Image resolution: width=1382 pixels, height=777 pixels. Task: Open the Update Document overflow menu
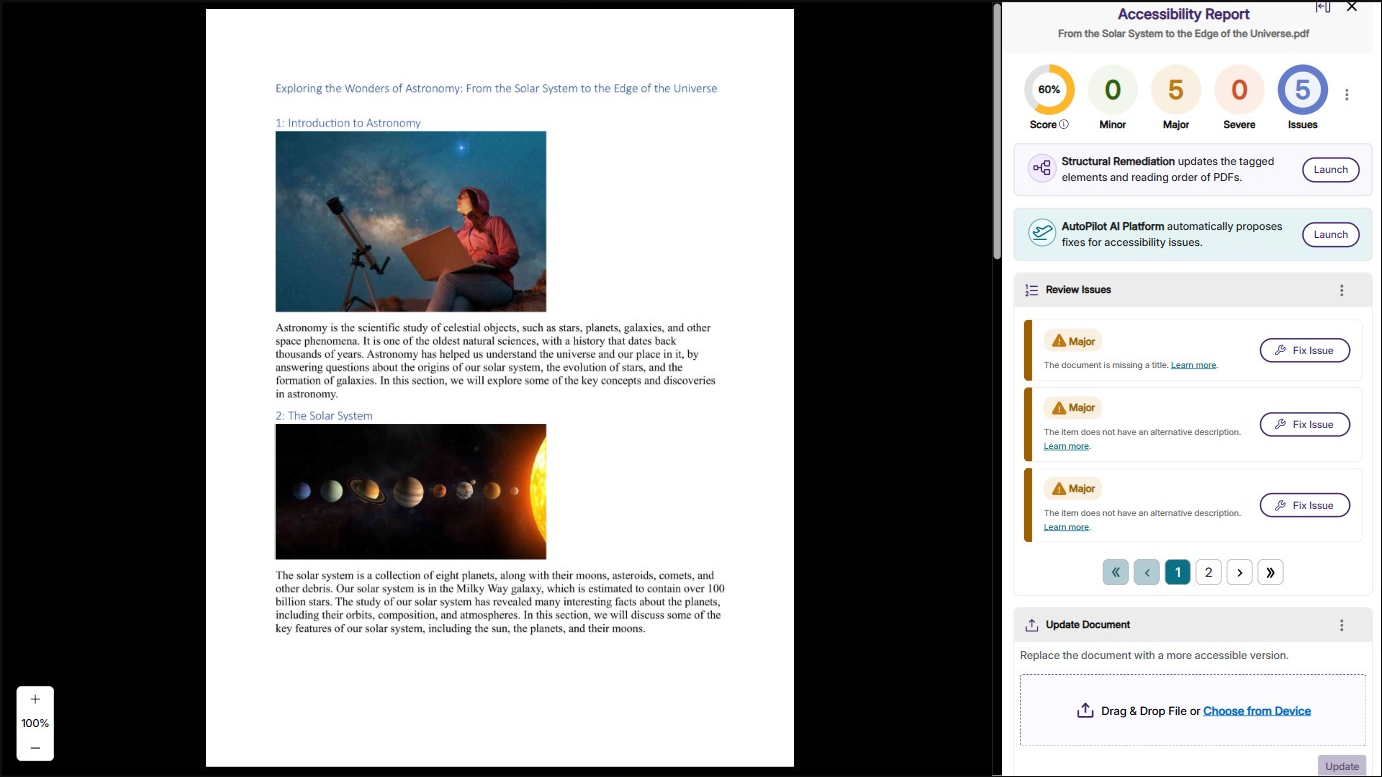point(1342,624)
